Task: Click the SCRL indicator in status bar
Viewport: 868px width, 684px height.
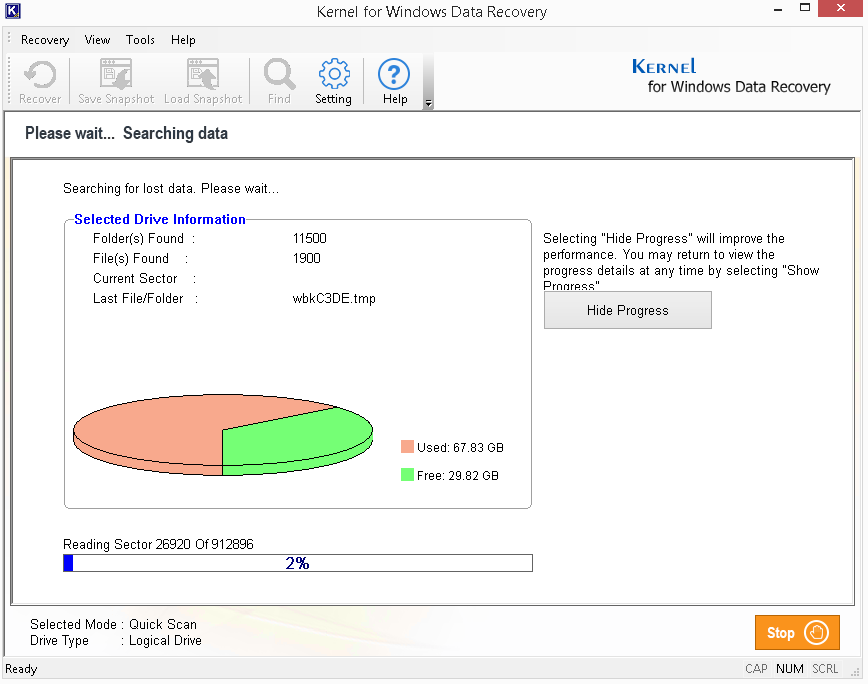Action: click(x=825, y=669)
